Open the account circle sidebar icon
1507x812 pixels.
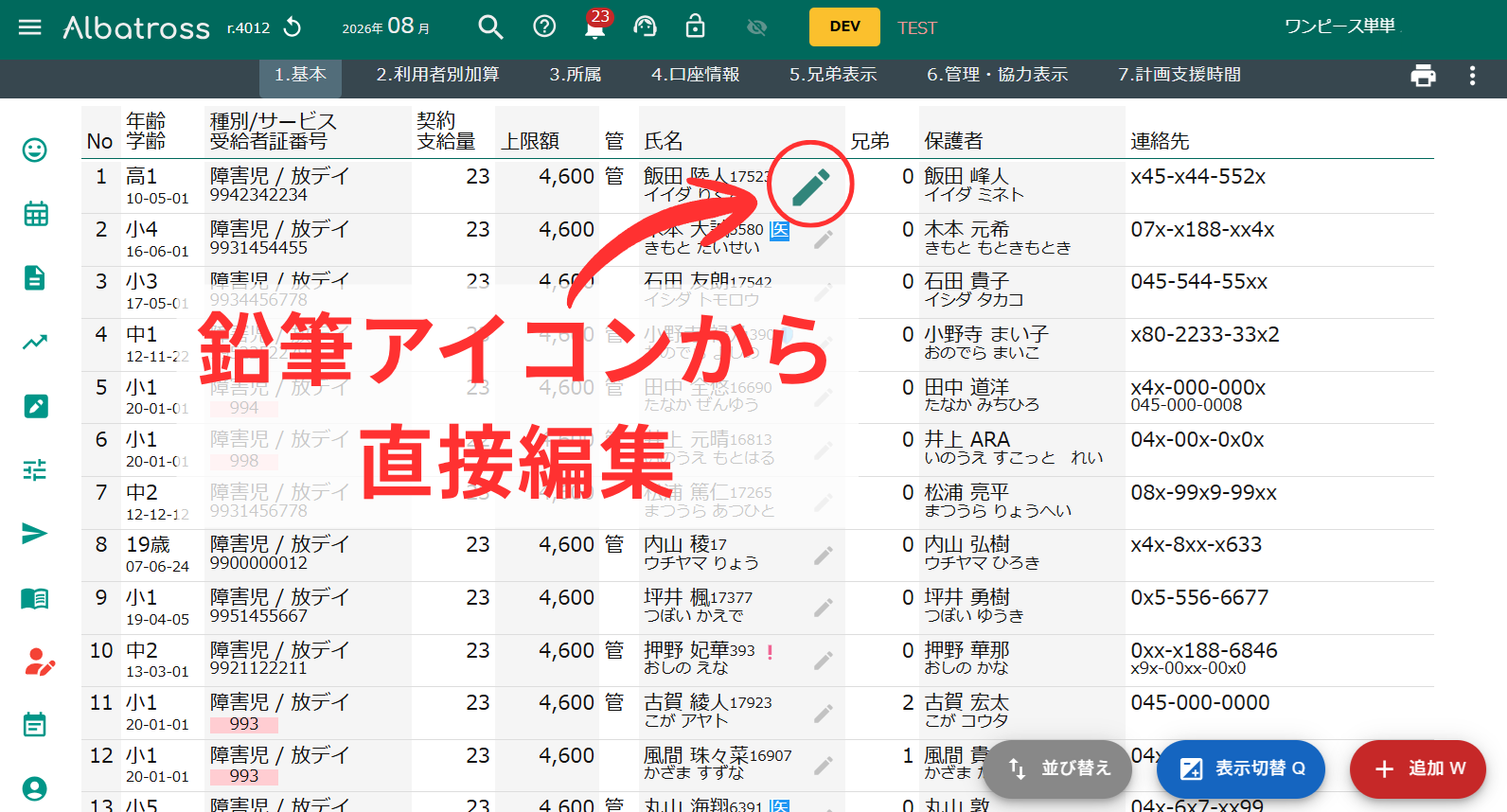[x=35, y=789]
